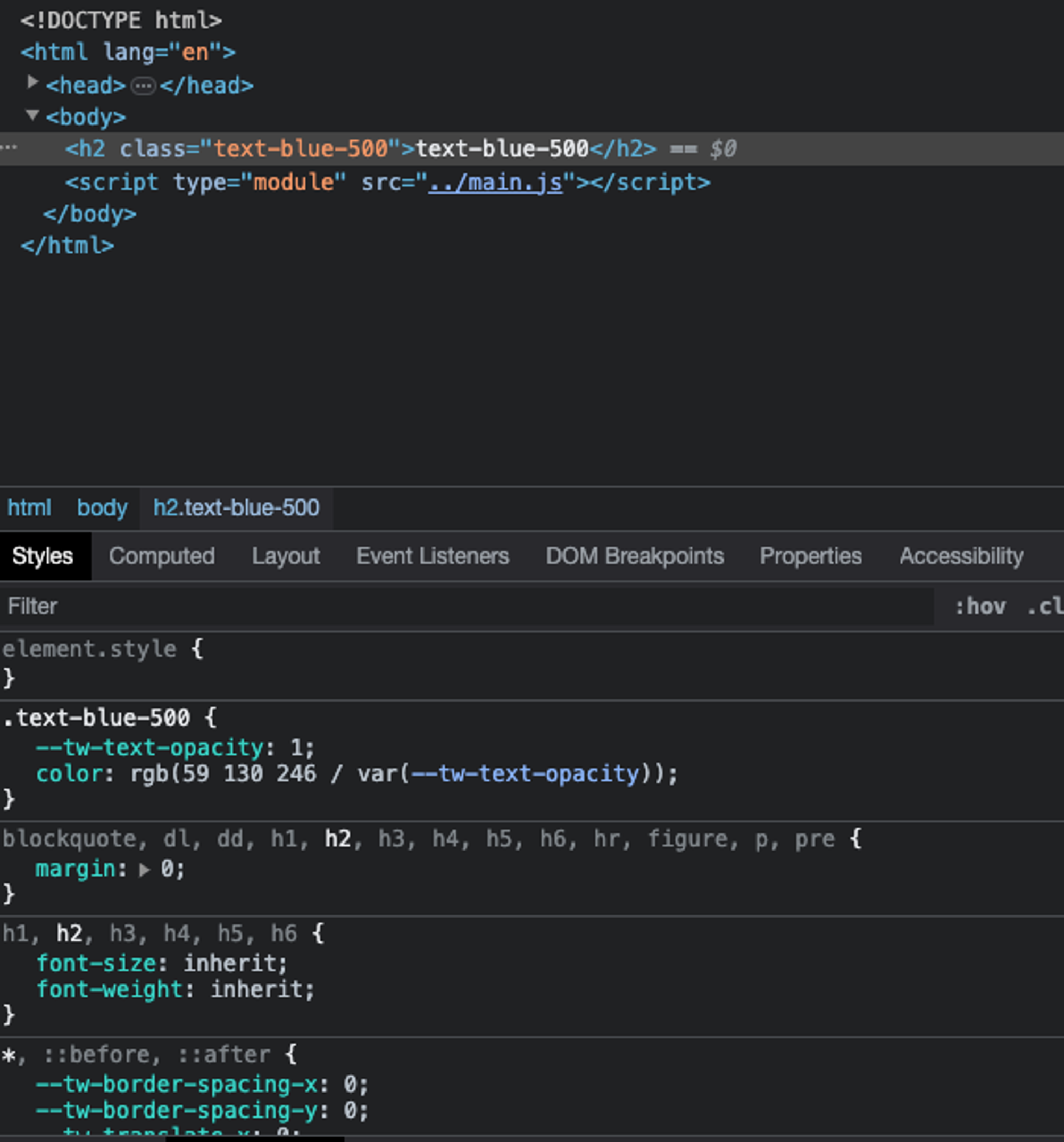Click the three-dot actions icon beside h2 row

pos(9,148)
